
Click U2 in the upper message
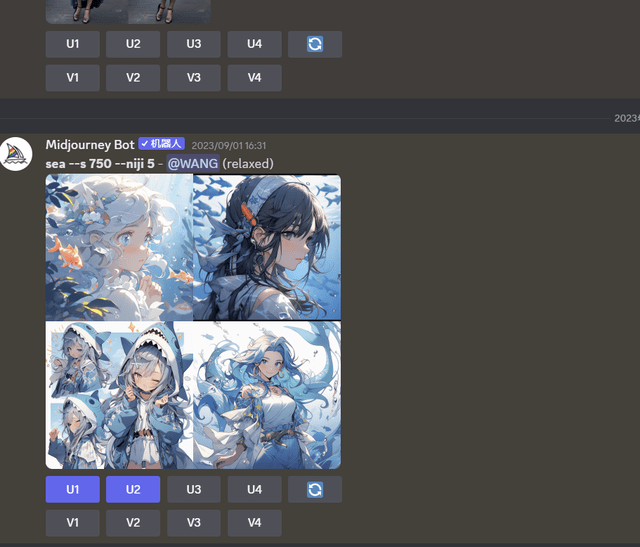[133, 44]
